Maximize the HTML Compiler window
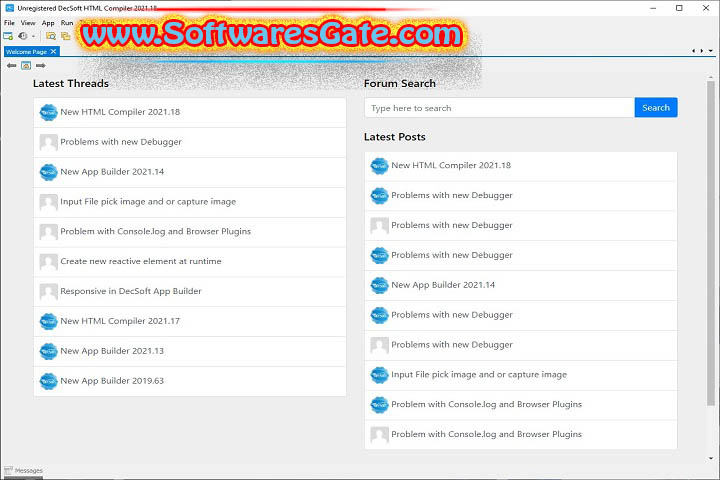Screen dimensions: 720x480 pos(679,8)
